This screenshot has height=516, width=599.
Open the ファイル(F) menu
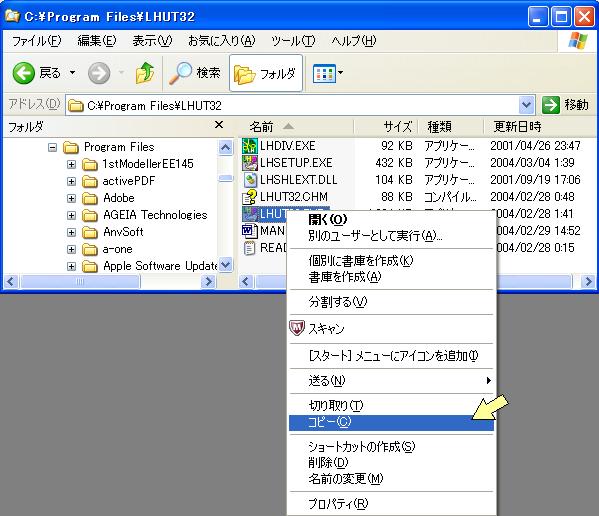(x=37, y=40)
